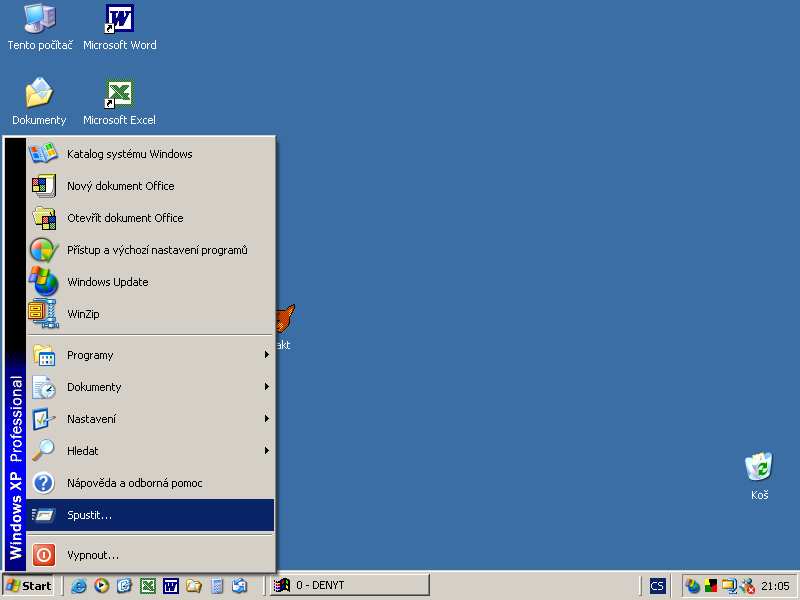Click Vypnout... to shut down
The height and width of the screenshot is (600, 800).
click(x=150, y=555)
